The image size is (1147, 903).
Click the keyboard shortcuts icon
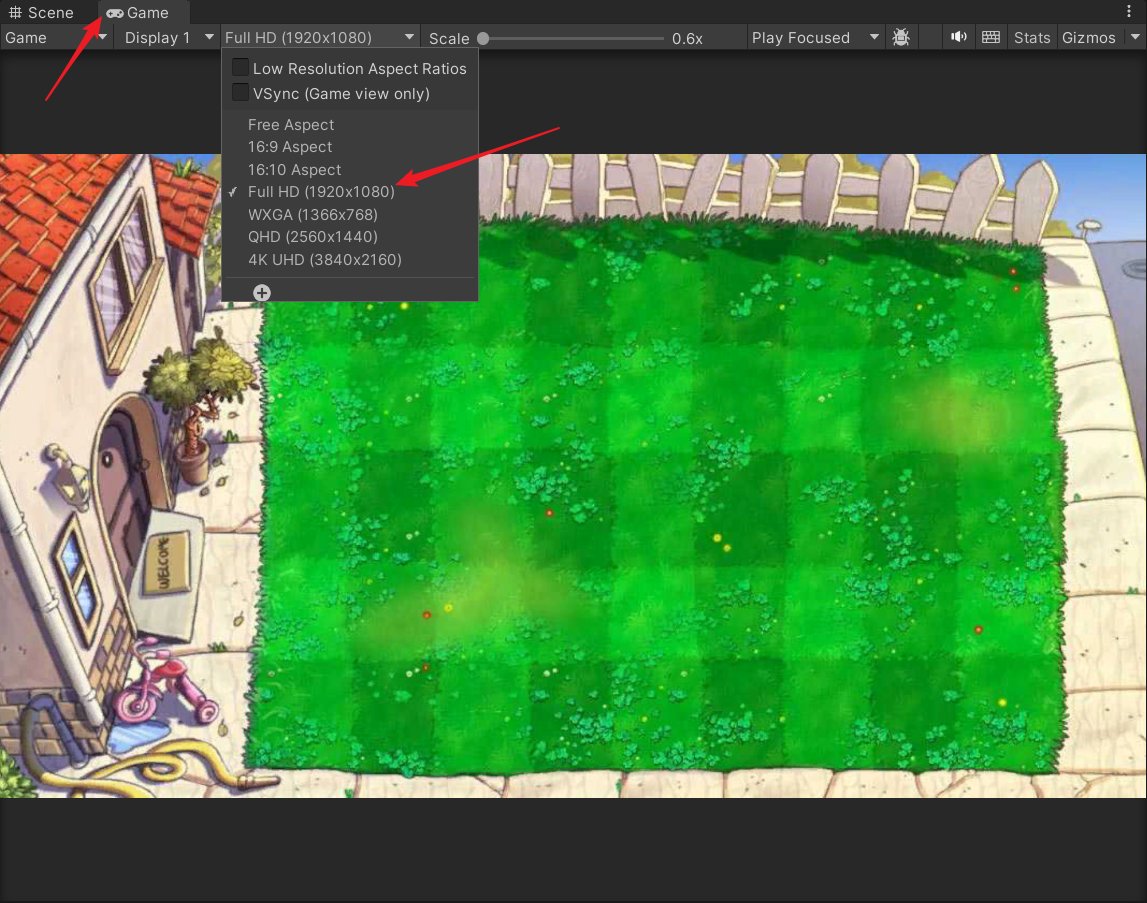pyautogui.click(x=991, y=37)
